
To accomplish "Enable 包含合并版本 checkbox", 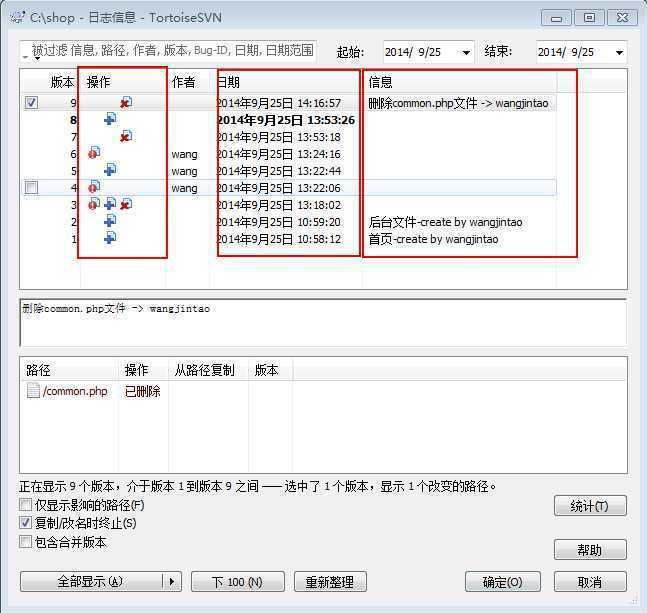I will 26,541.
